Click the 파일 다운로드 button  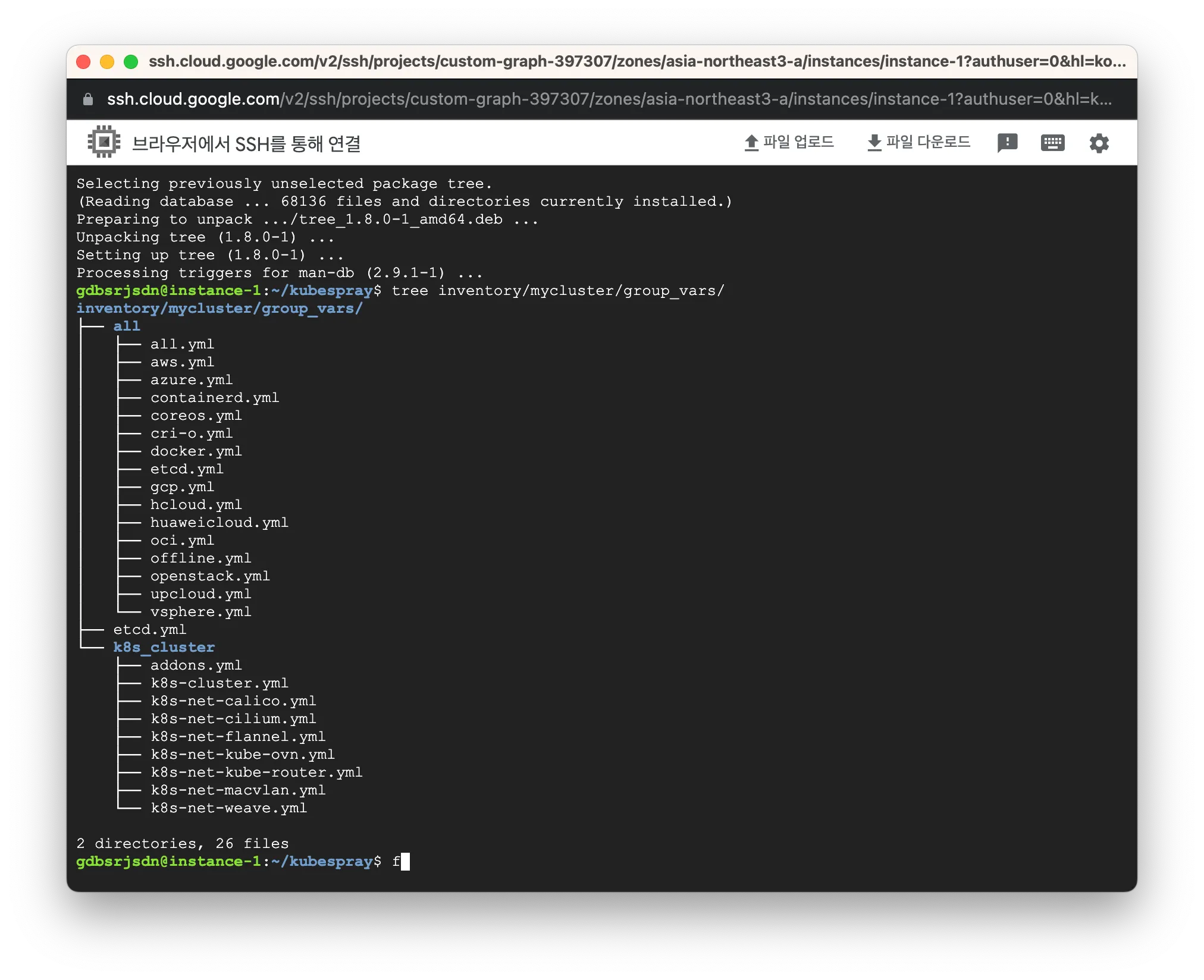(927, 142)
